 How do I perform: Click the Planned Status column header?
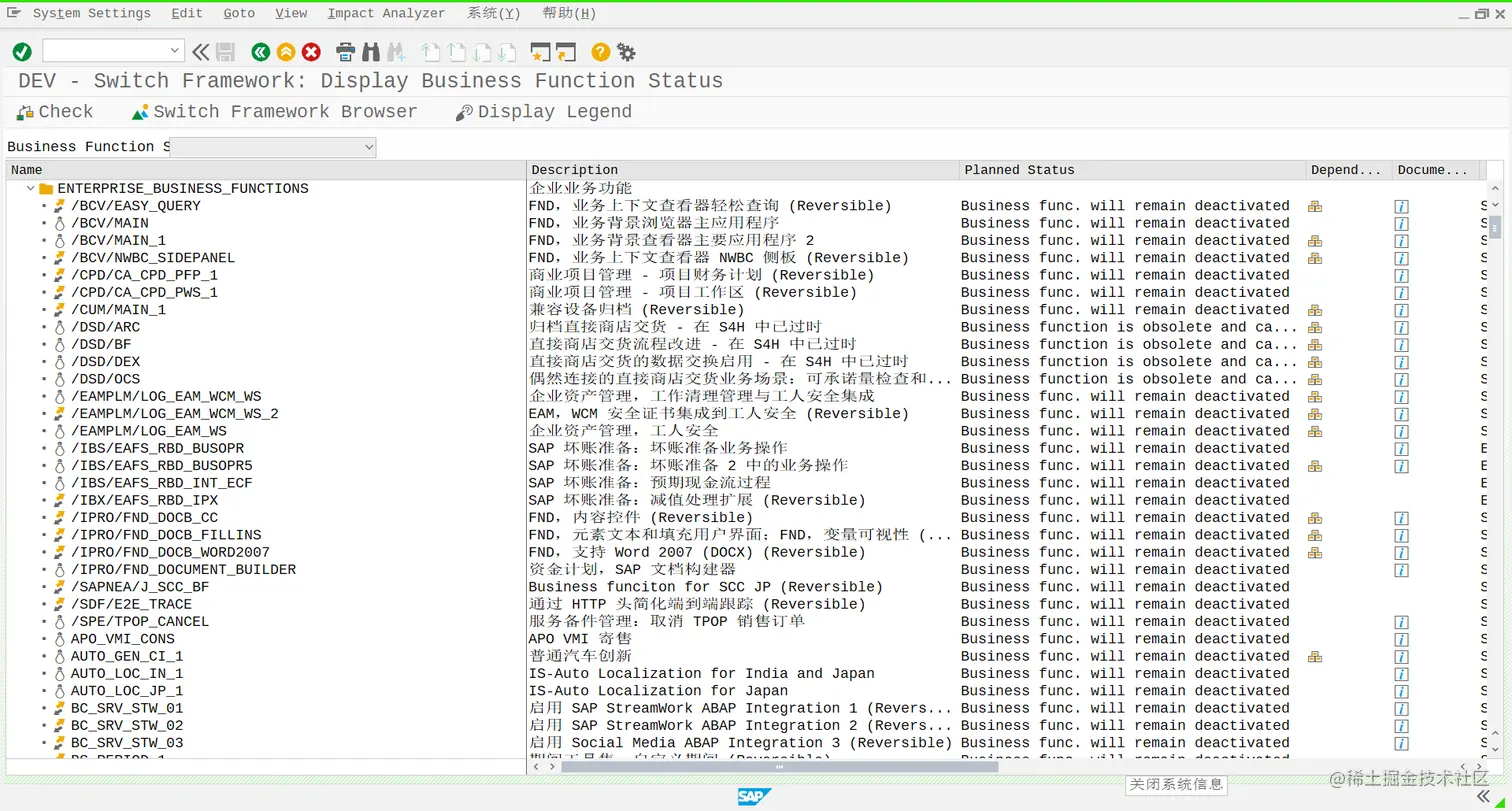coord(1132,170)
